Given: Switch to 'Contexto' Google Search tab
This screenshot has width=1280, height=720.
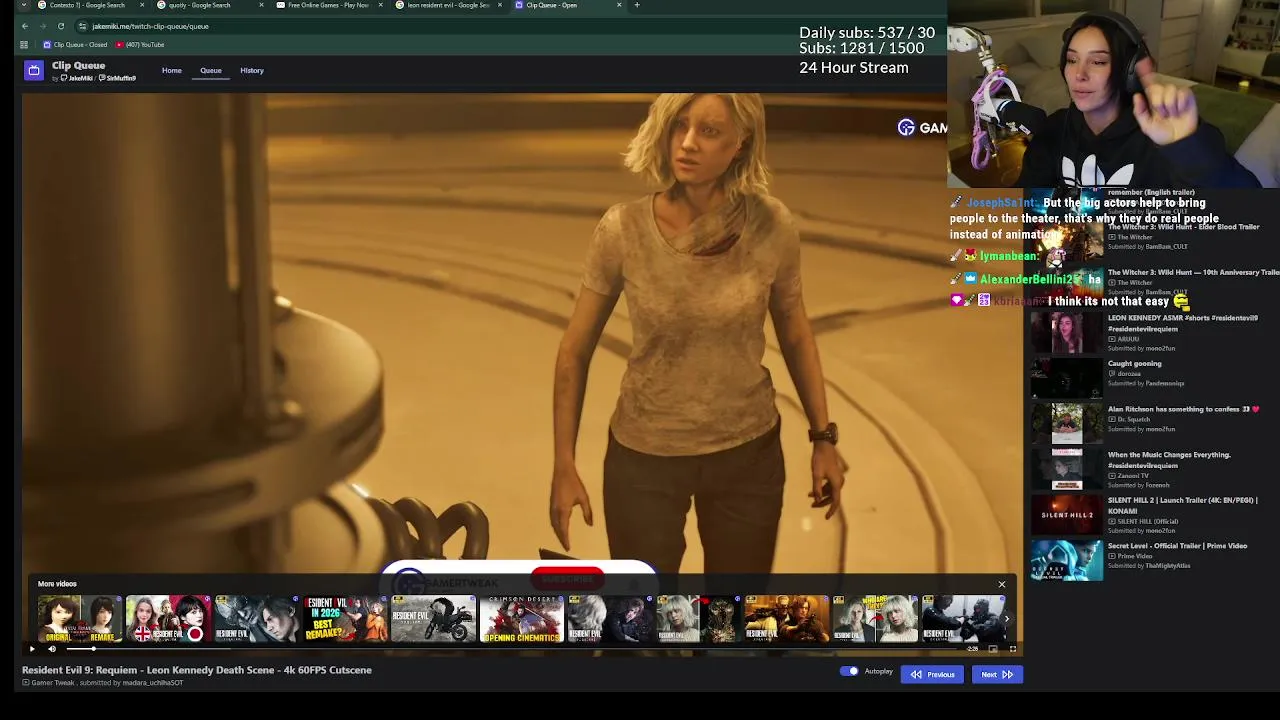Looking at the screenshot, I should 88,5.
